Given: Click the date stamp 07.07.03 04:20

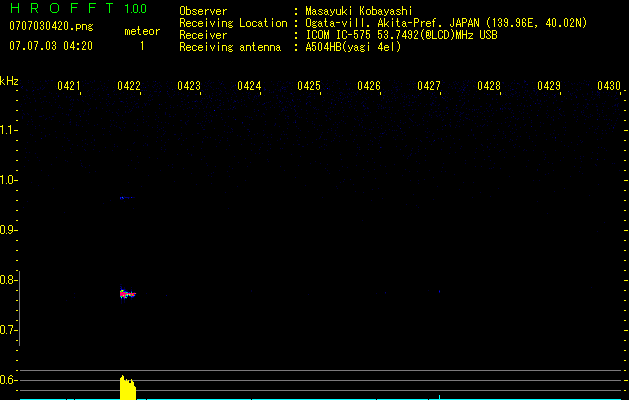Looking at the screenshot, I should click(x=51, y=46).
